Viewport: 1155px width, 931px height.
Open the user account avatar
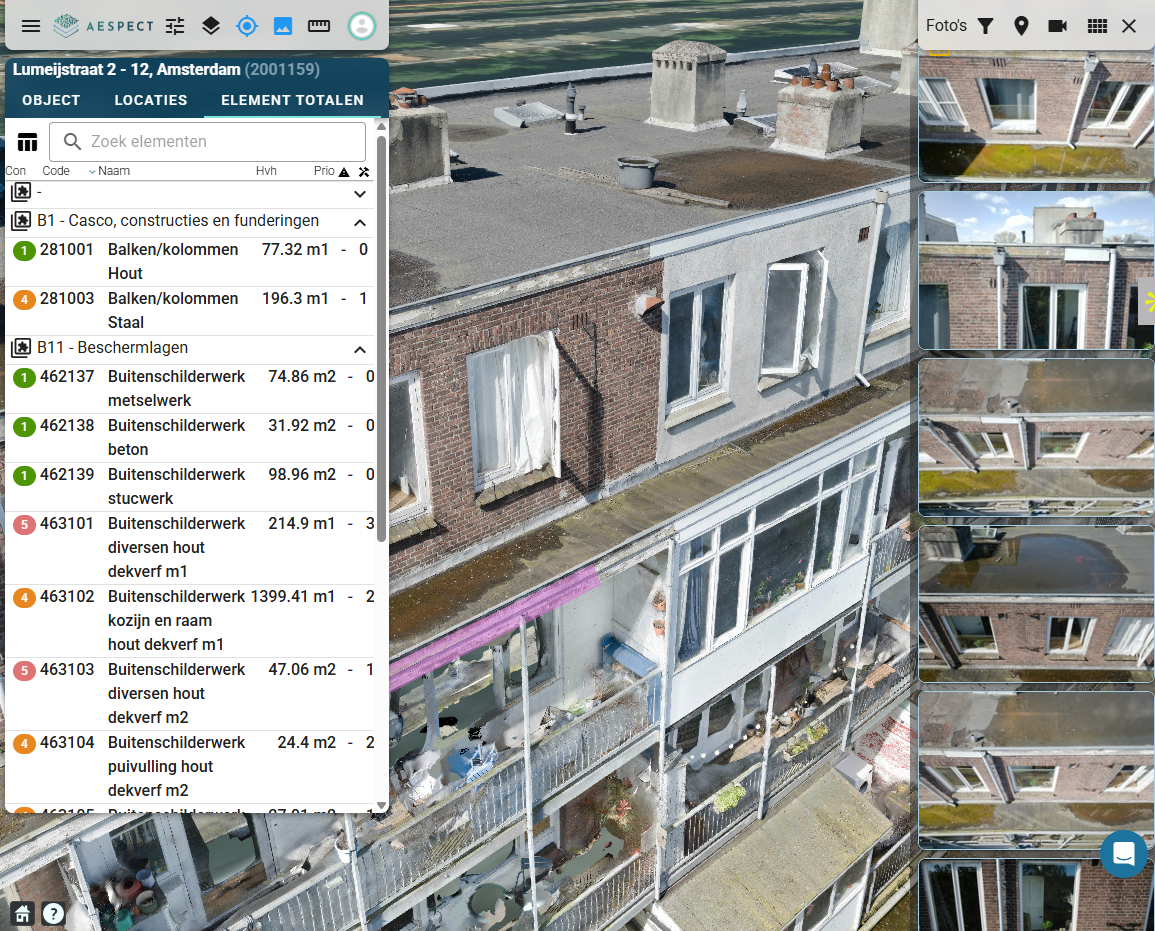click(362, 26)
